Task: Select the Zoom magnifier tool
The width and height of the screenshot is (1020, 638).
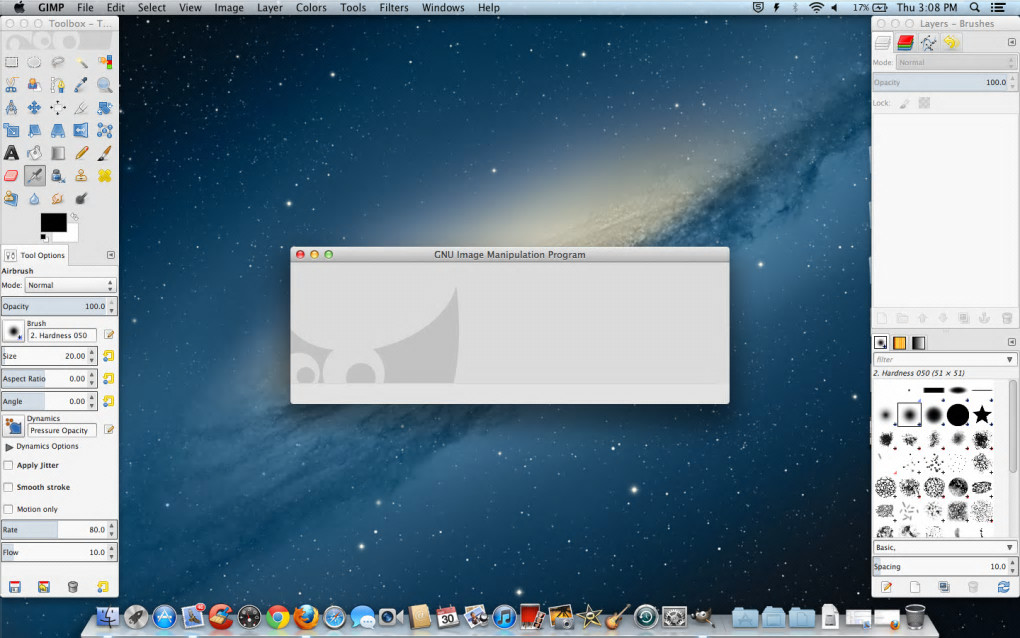Action: [x=104, y=85]
